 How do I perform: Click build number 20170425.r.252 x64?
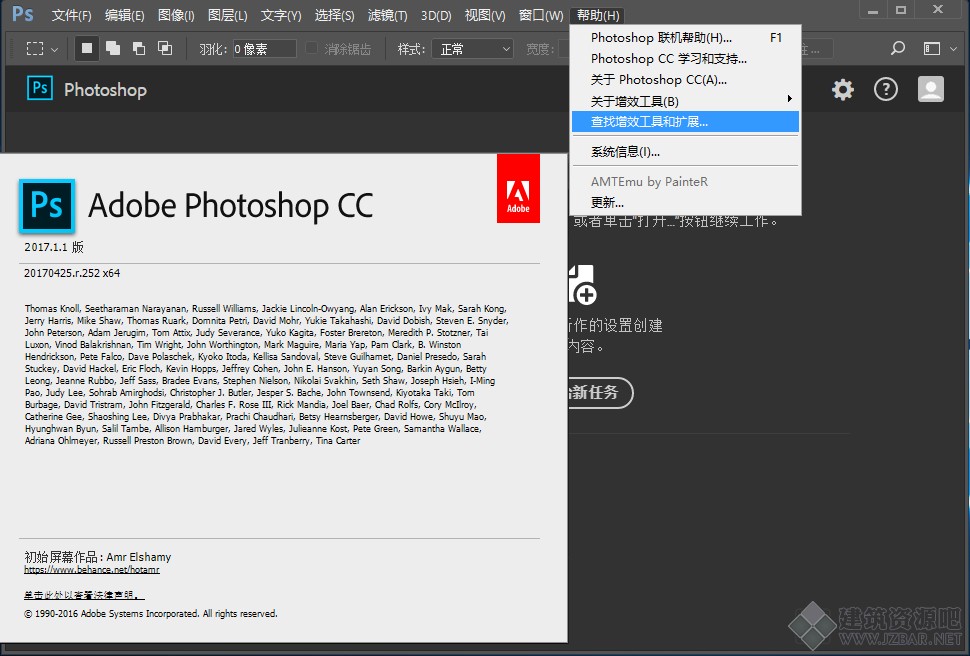[x=72, y=273]
